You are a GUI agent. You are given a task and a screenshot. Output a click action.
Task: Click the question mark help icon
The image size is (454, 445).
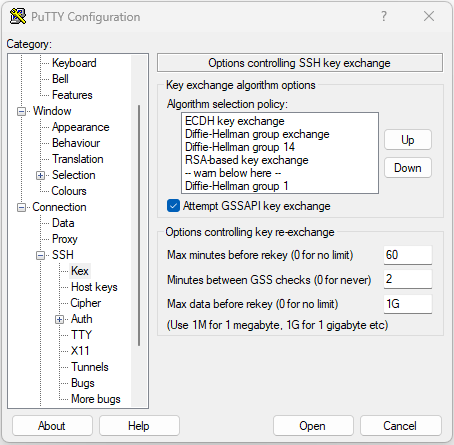pyautogui.click(x=384, y=16)
